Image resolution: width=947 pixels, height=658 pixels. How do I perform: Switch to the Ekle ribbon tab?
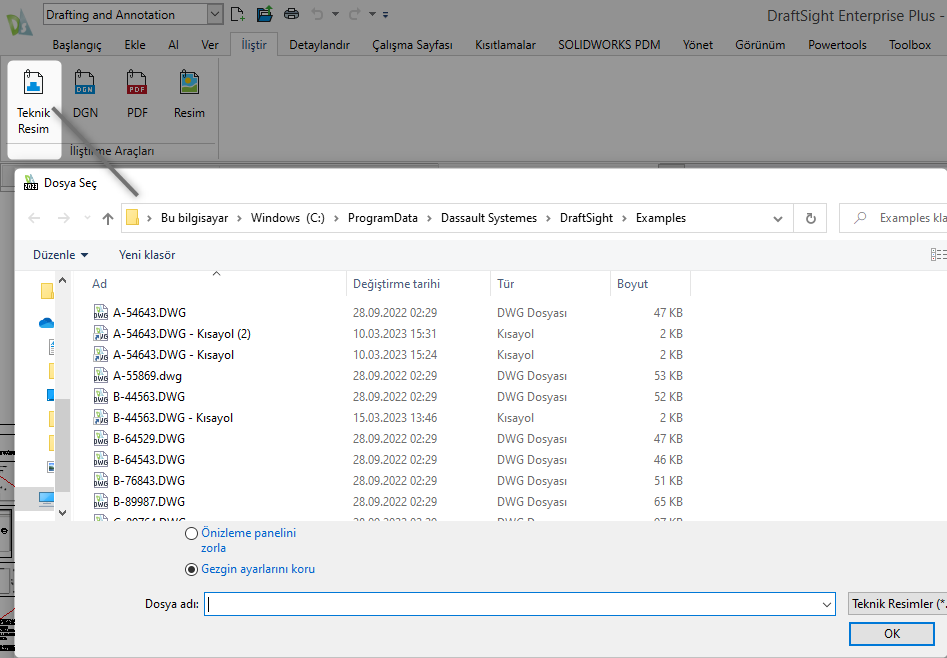pyautogui.click(x=135, y=45)
